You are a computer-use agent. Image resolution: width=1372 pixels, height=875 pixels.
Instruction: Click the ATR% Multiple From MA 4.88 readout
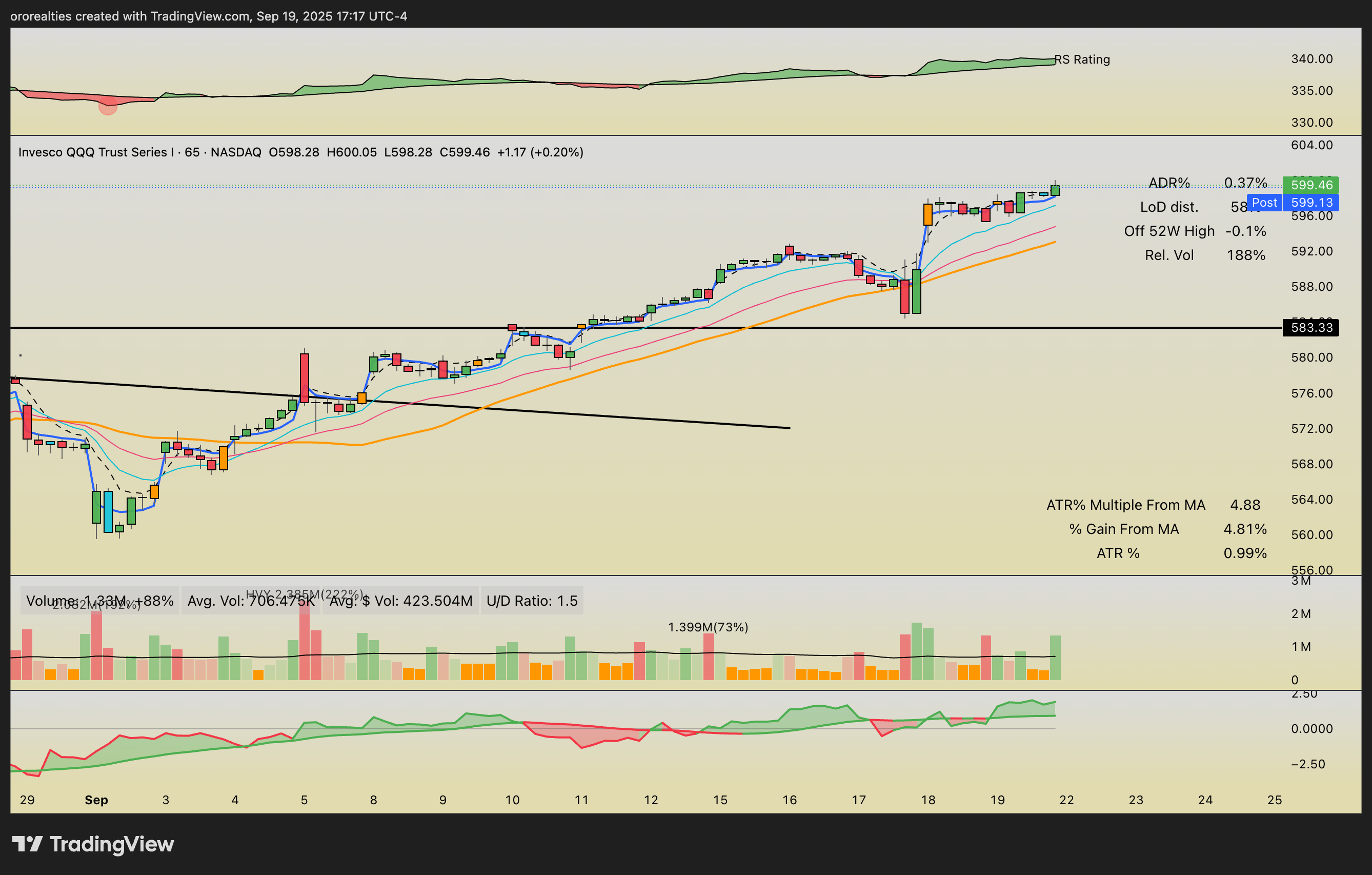(1245, 505)
